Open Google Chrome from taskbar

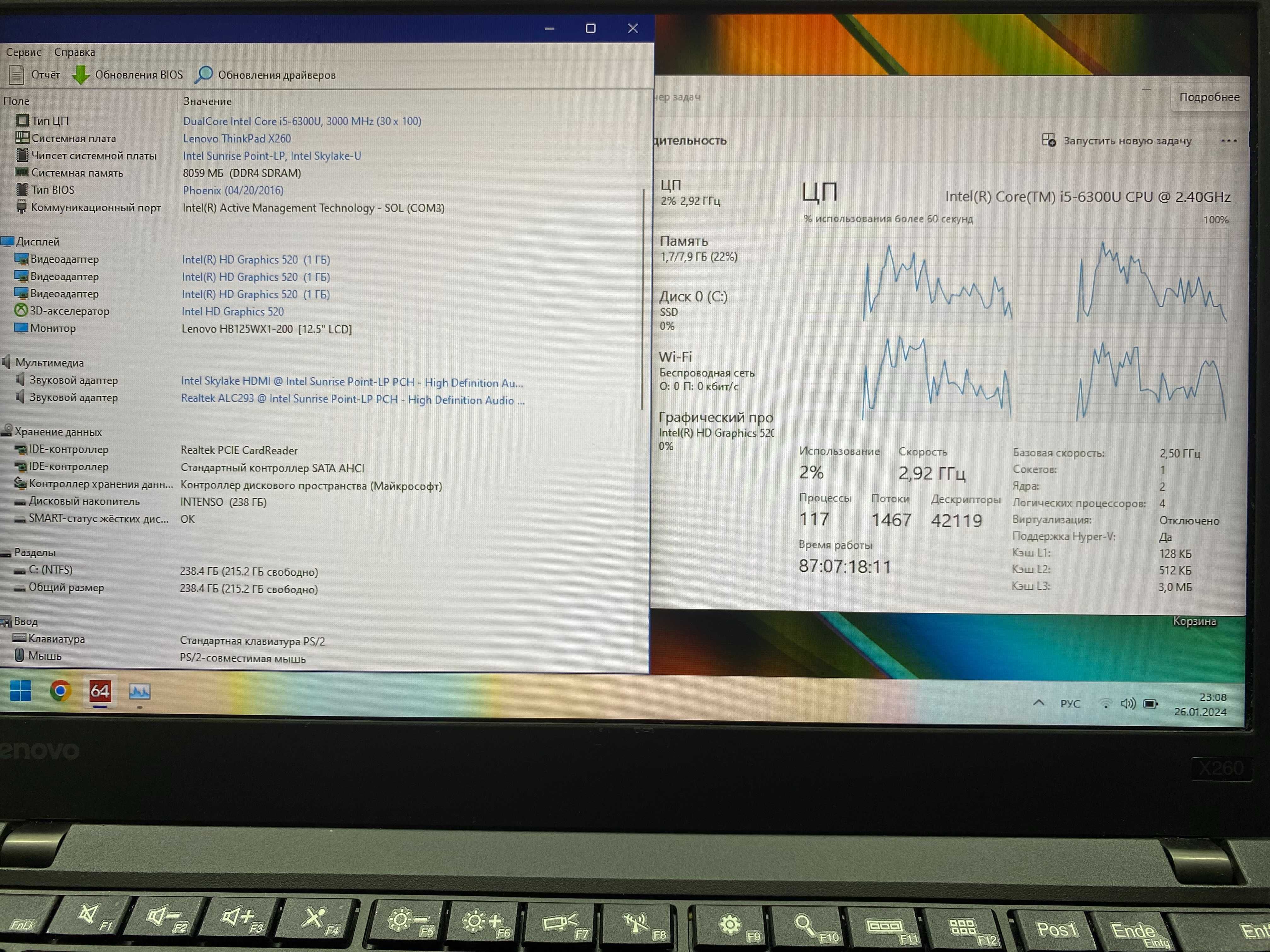pyautogui.click(x=60, y=691)
